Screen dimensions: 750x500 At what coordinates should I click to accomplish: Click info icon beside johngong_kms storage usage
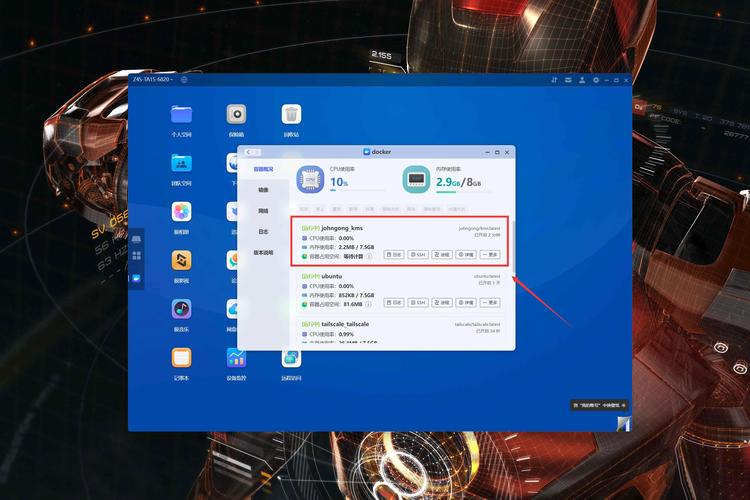point(369,256)
